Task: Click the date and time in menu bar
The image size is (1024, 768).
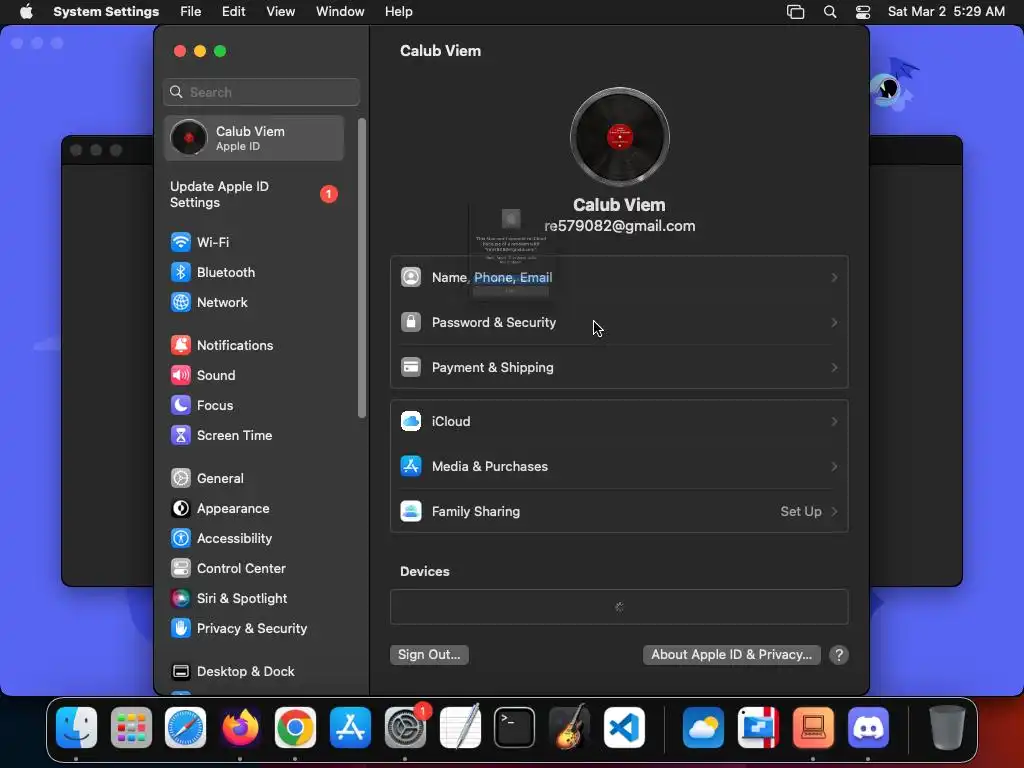Action: click(946, 12)
